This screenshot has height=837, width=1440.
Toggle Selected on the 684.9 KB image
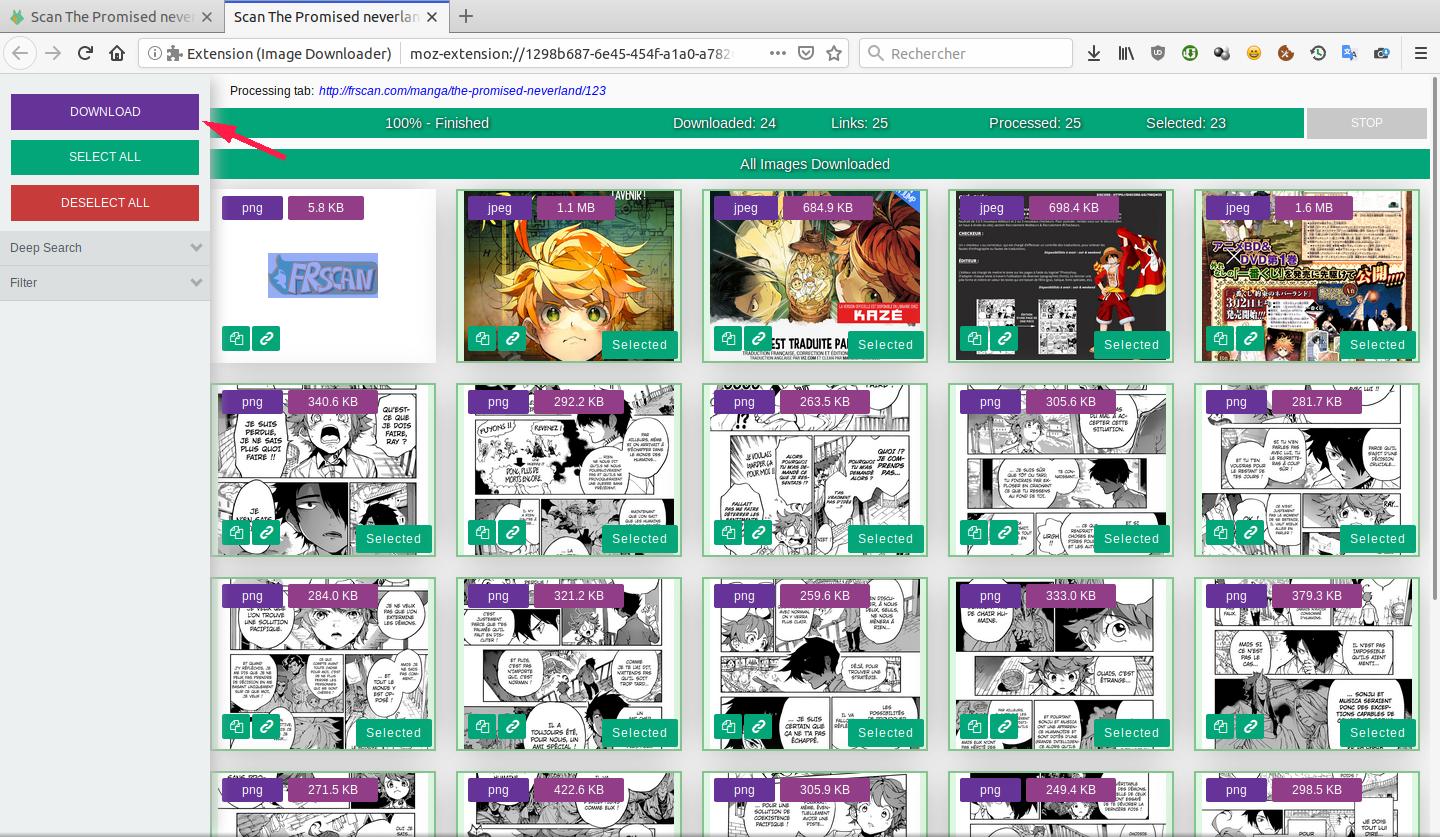tap(886, 344)
